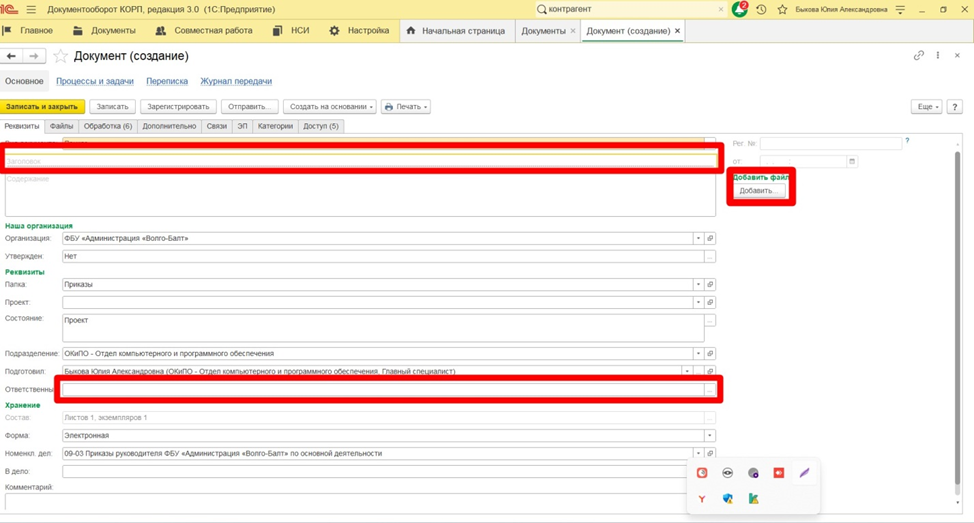The height and width of the screenshot is (523, 974).
Task: Click into the Заголовок field
Action: [x=360, y=161]
